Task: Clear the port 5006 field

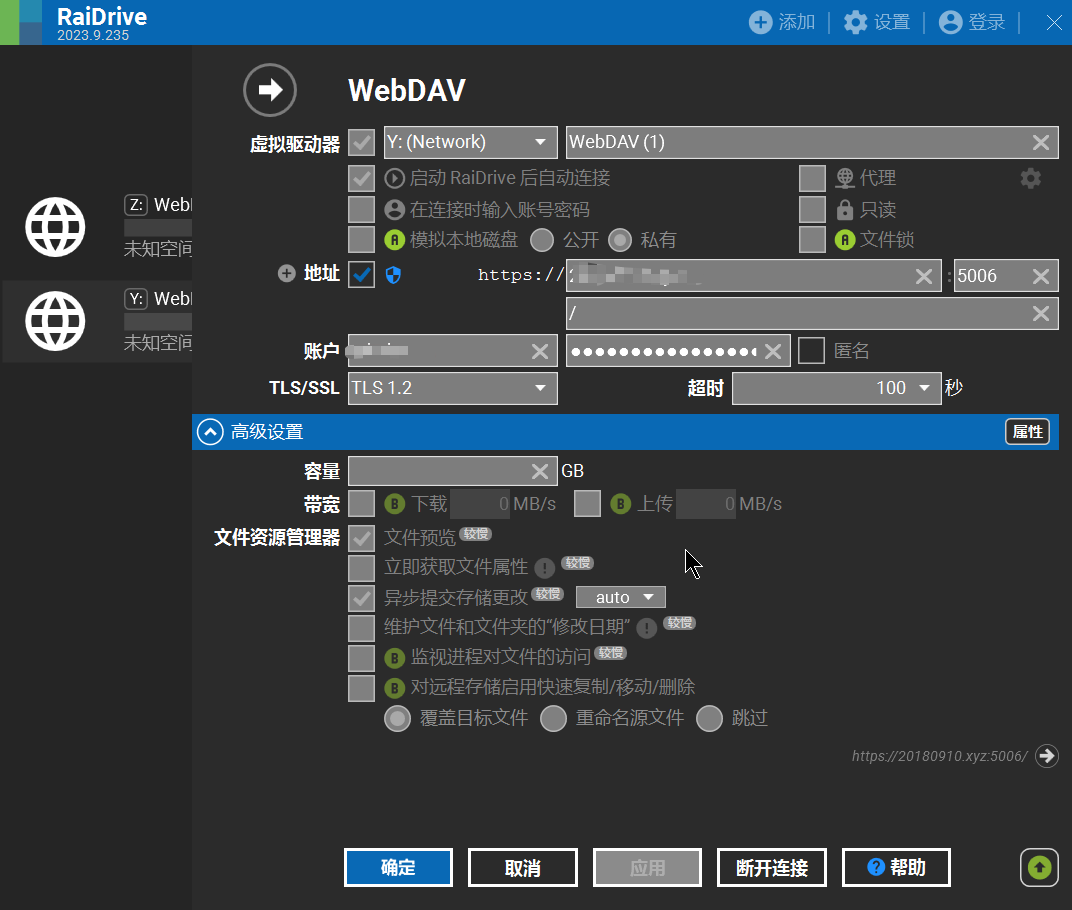Action: [1041, 276]
